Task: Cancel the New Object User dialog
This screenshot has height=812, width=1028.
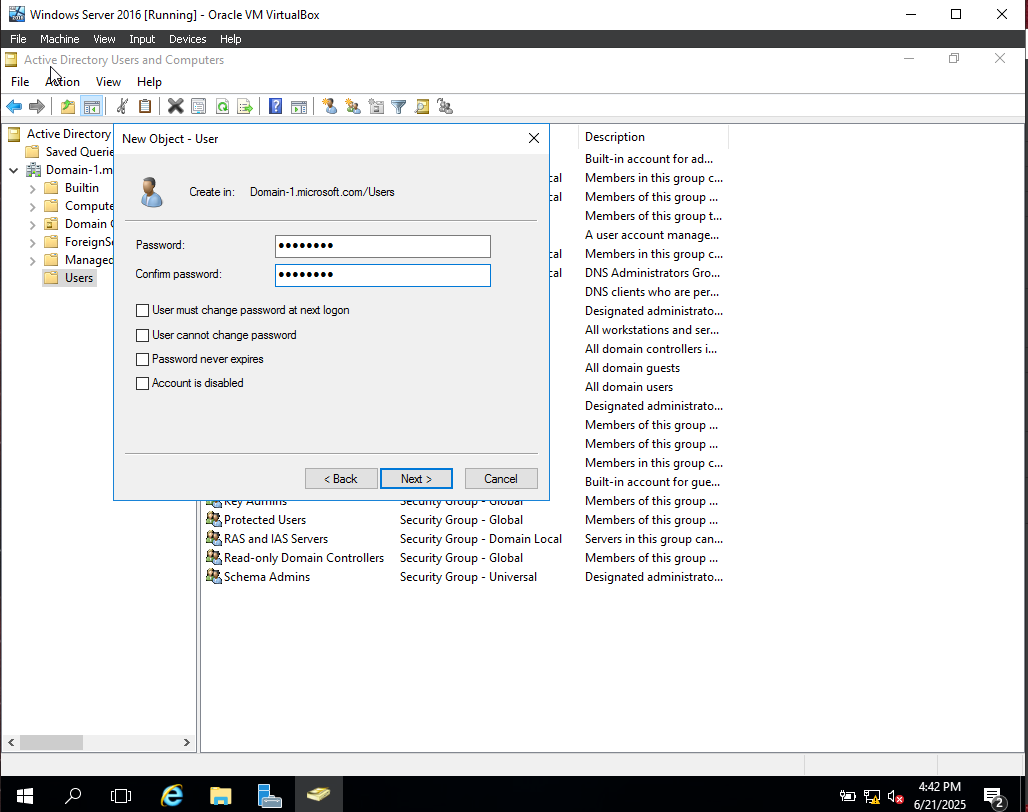Action: [x=501, y=478]
